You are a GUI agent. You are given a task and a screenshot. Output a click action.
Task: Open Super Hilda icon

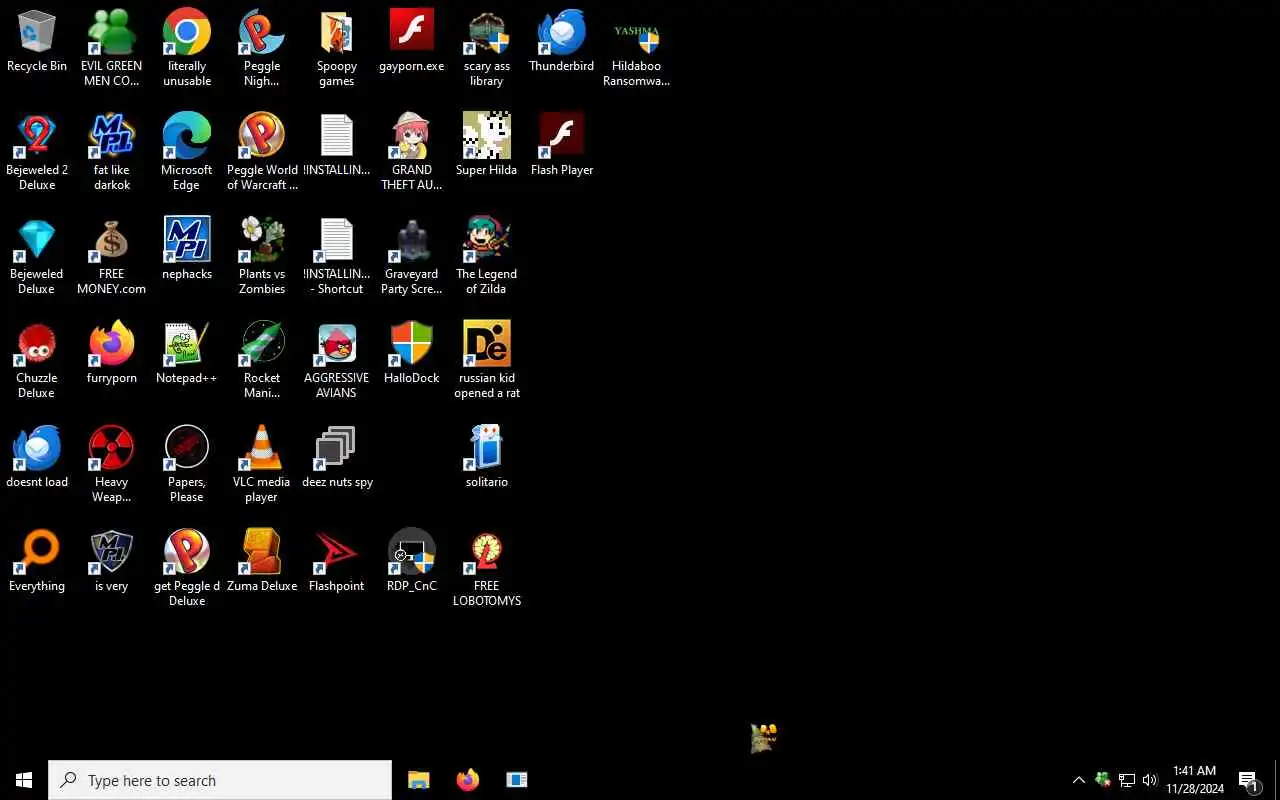coord(487,146)
